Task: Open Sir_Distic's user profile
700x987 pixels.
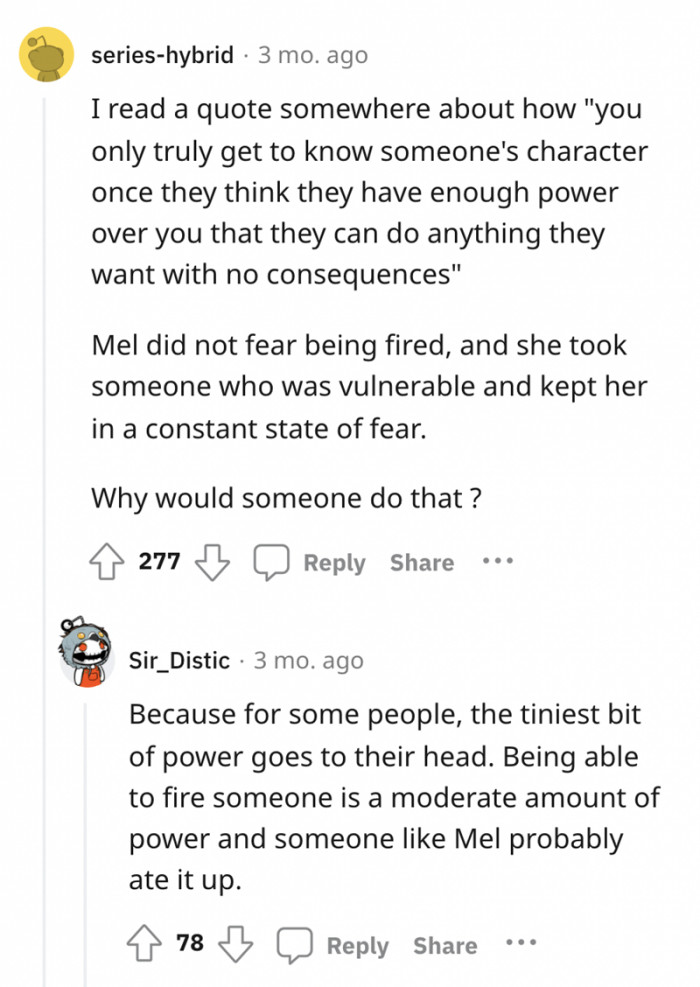Action: pos(178,659)
